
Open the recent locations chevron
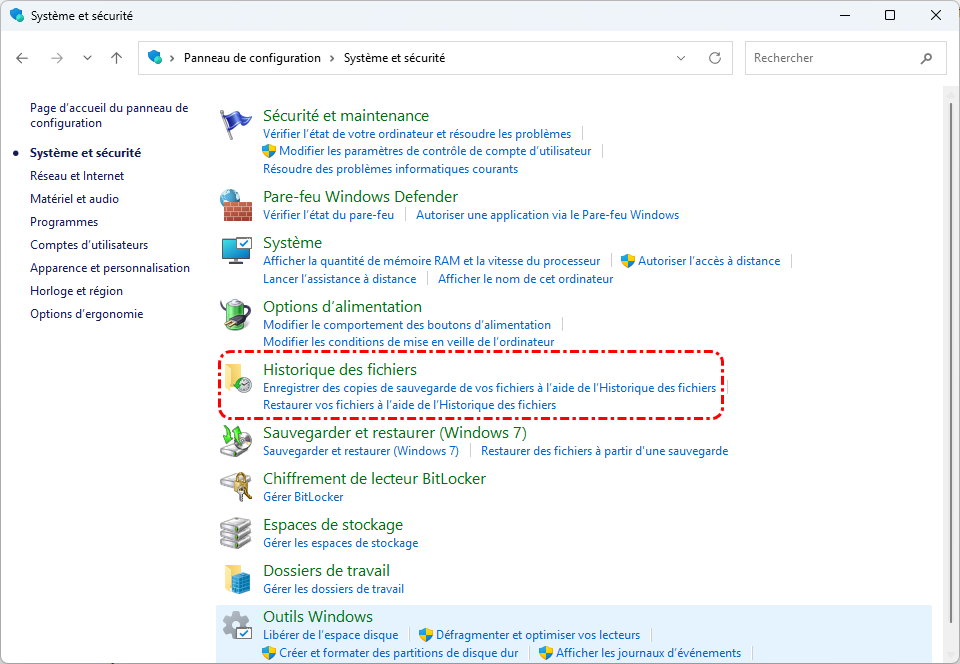pyautogui.click(x=87, y=58)
